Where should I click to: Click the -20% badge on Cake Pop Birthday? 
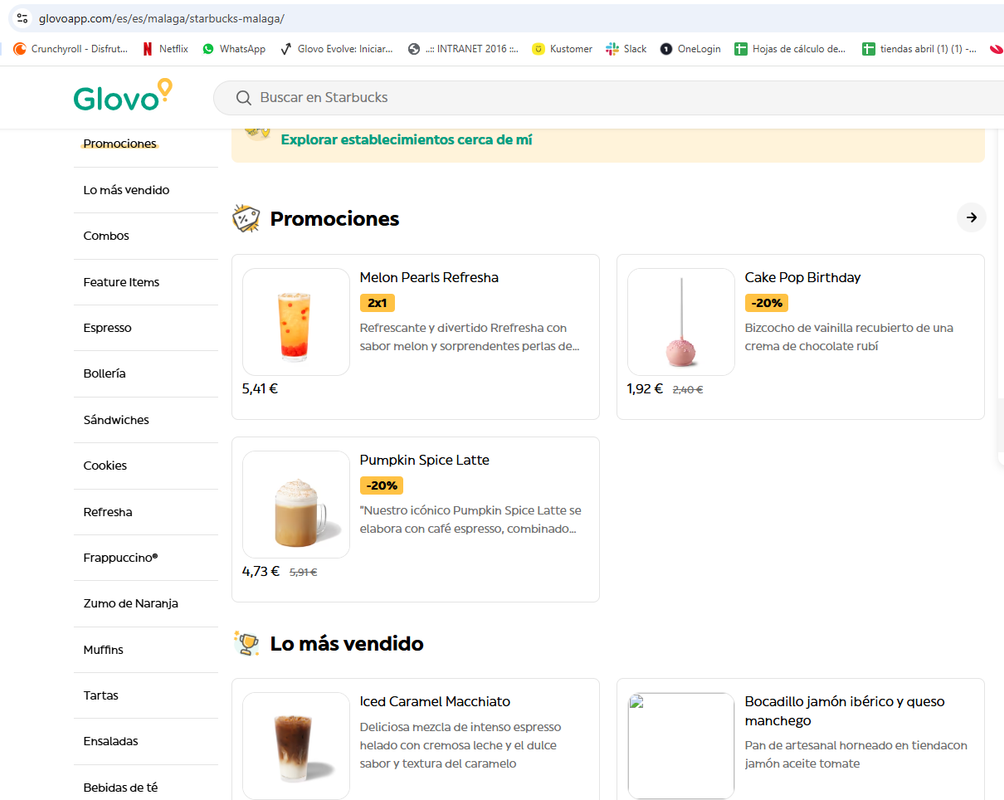(766, 303)
